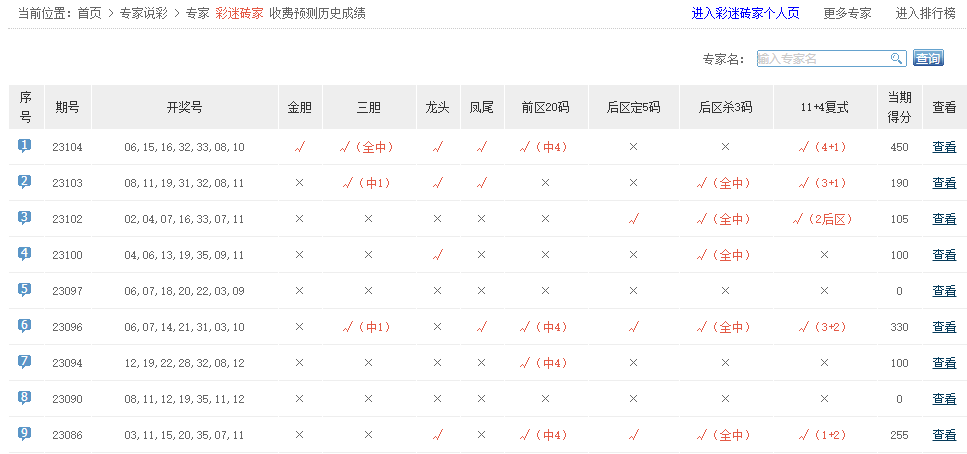The image size is (967, 454).
Task: Click row number 5 badge icon
Action: 25,290
